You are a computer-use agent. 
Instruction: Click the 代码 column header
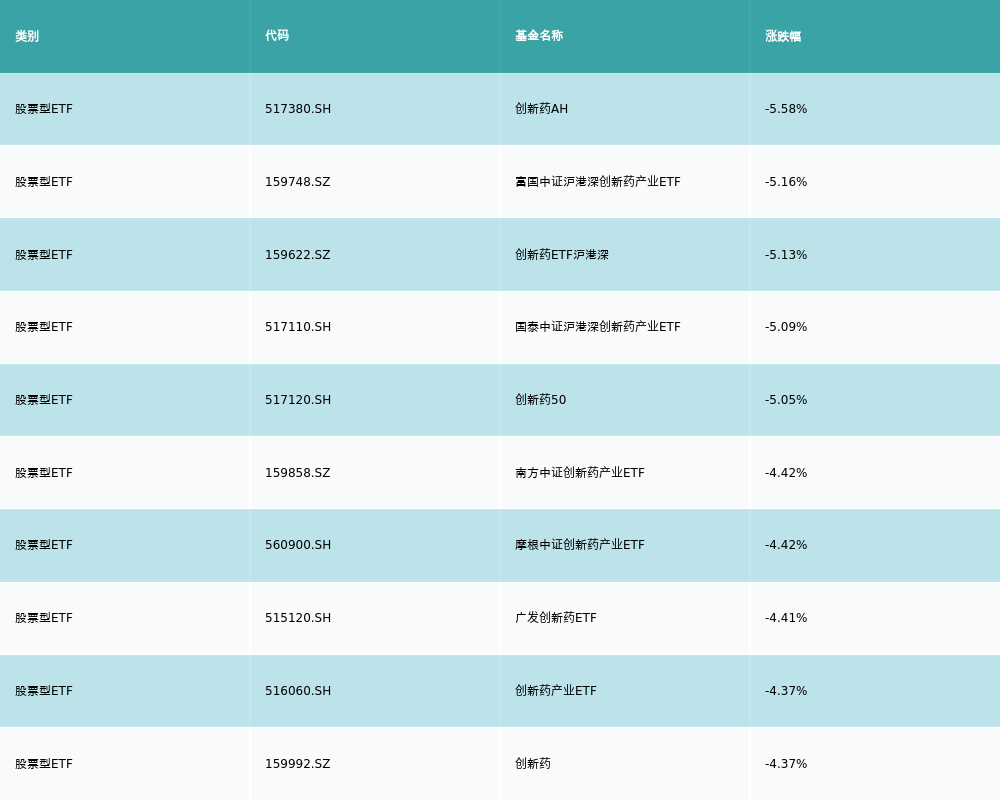277,36
